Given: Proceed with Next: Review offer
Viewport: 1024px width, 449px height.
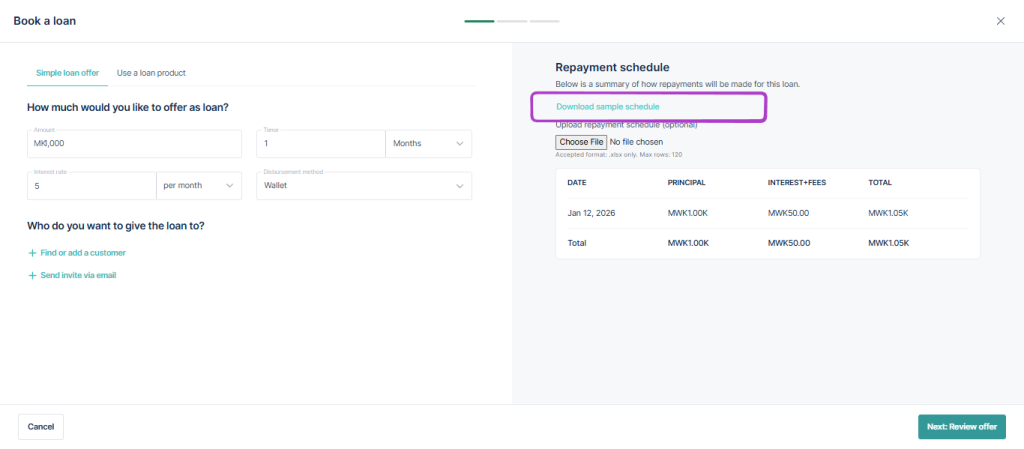Looking at the screenshot, I should [961, 427].
